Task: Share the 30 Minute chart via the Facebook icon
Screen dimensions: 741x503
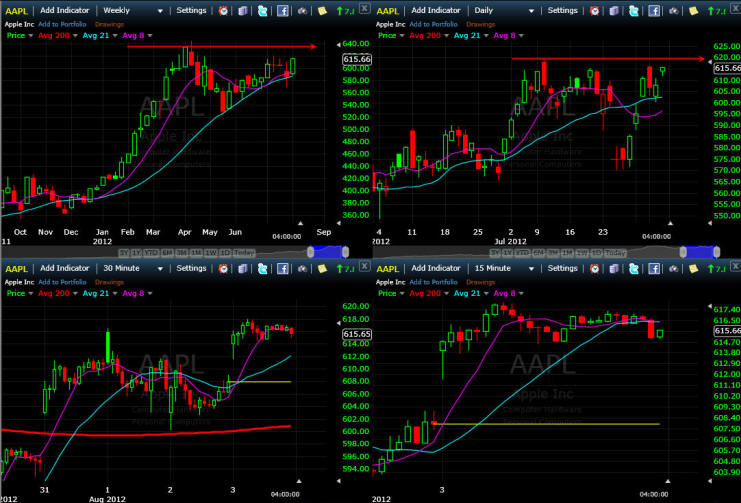Action: pos(283,269)
